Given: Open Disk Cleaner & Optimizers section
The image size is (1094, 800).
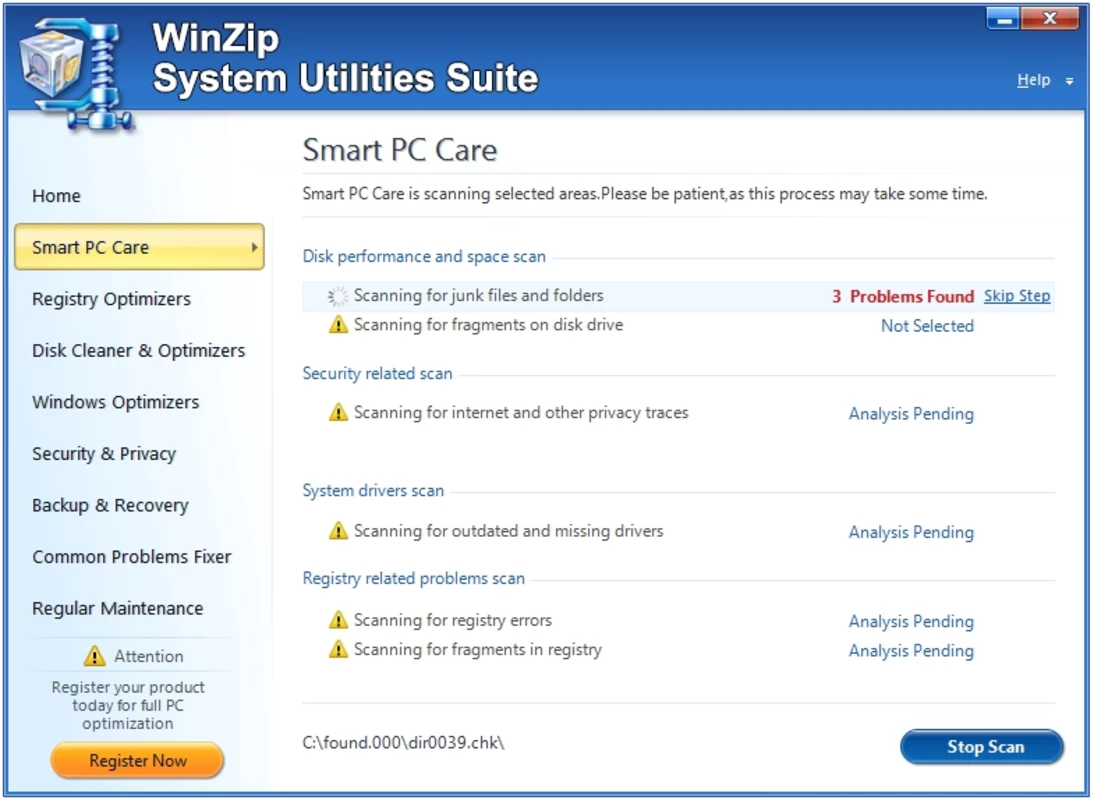Looking at the screenshot, I should 138,351.
